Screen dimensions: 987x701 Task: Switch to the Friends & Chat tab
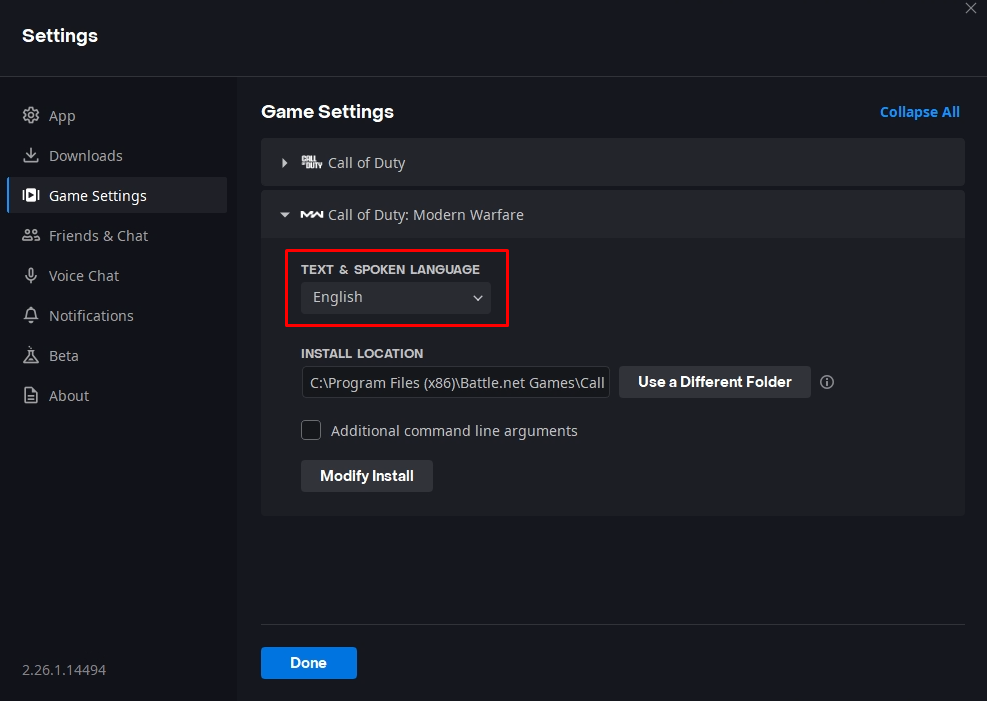pyautogui.click(x=117, y=235)
